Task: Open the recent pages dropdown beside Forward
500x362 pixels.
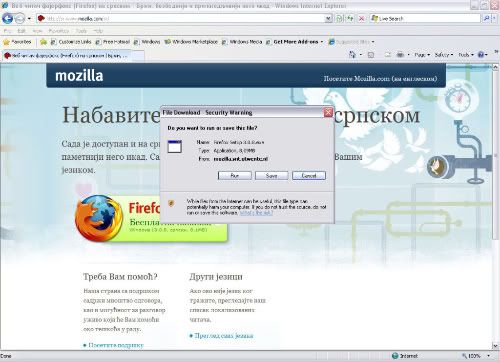Action: coord(29,18)
